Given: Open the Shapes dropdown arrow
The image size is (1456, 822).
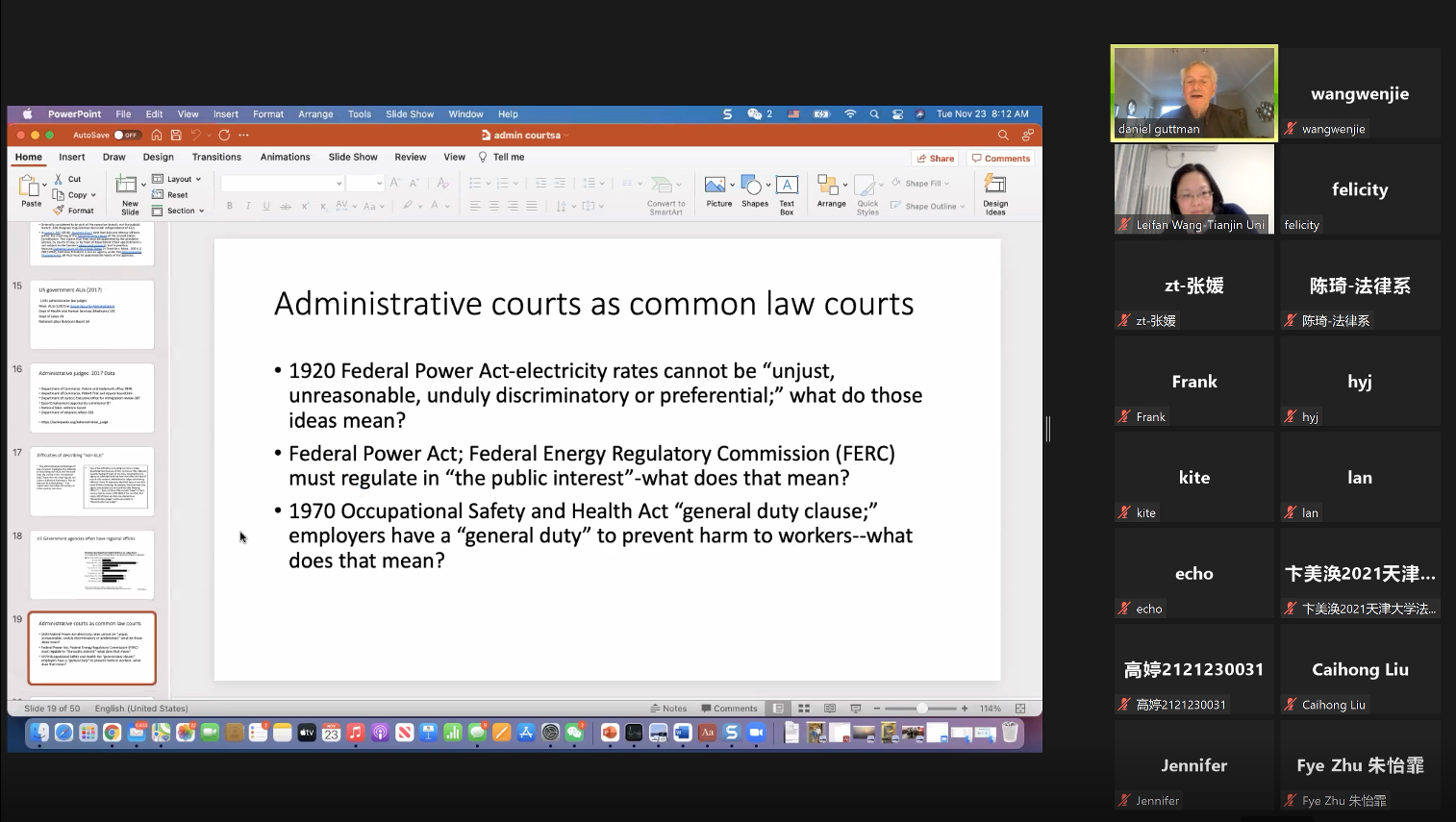Looking at the screenshot, I should tap(768, 185).
